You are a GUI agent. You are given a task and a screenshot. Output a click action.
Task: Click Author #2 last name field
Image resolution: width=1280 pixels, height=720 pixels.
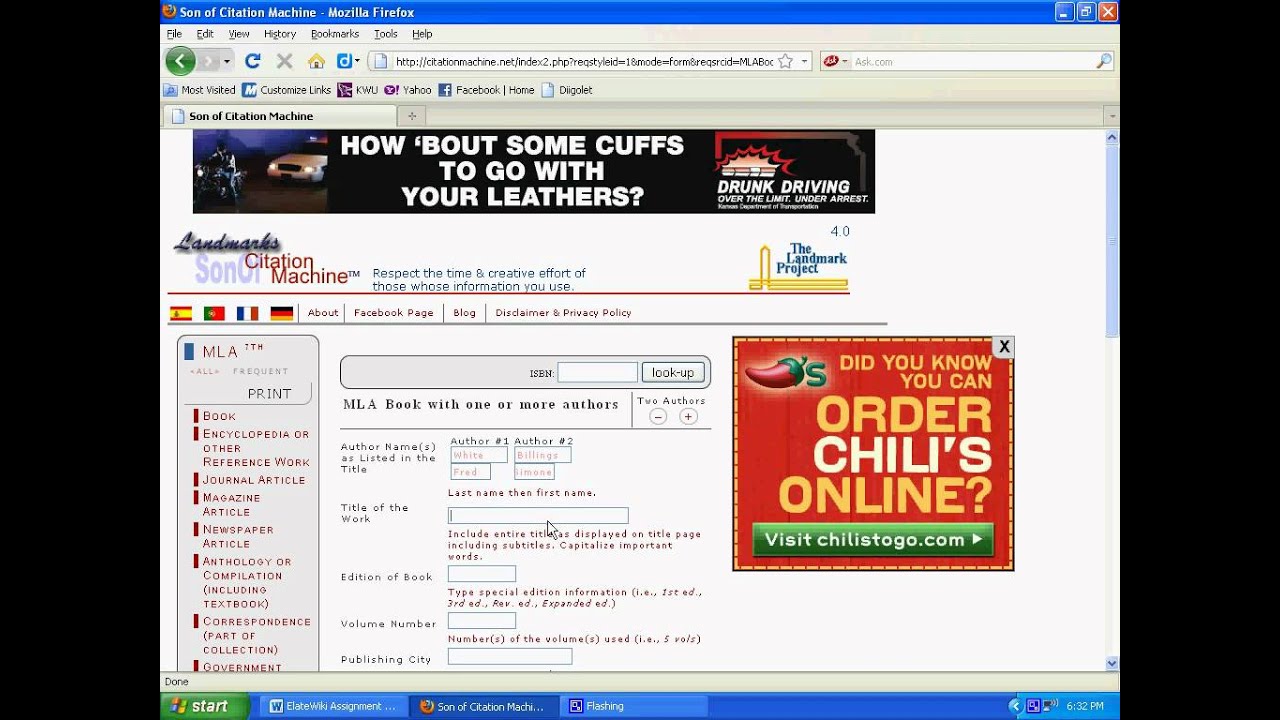pyautogui.click(x=543, y=455)
